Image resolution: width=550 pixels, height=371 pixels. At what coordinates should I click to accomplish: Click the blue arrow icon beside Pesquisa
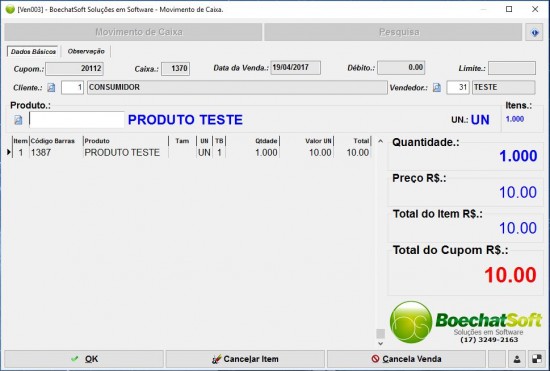point(534,33)
